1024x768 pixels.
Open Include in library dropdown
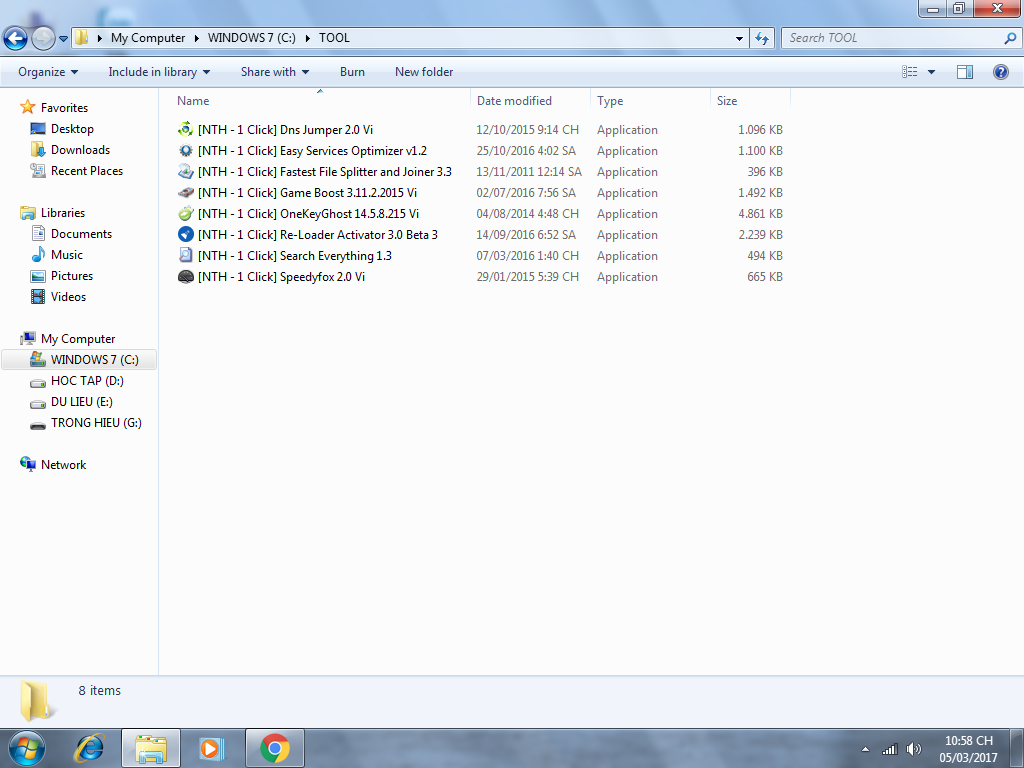coord(159,72)
